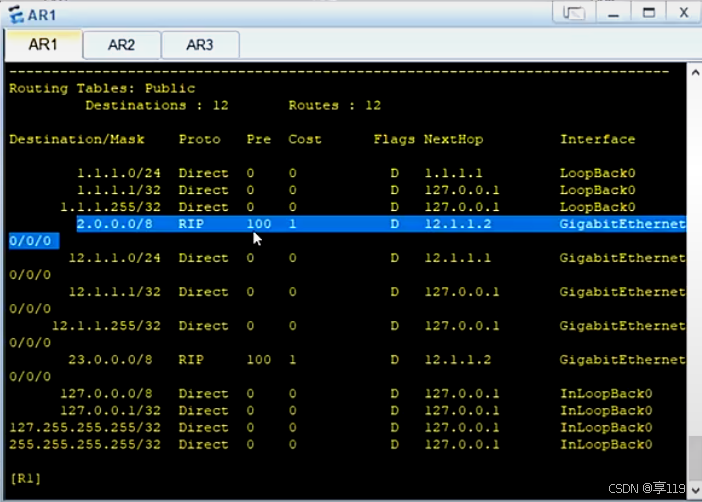Click LoopBack0 interface in 1.1.1.0/24 row
The height and width of the screenshot is (502, 702).
(x=598, y=173)
